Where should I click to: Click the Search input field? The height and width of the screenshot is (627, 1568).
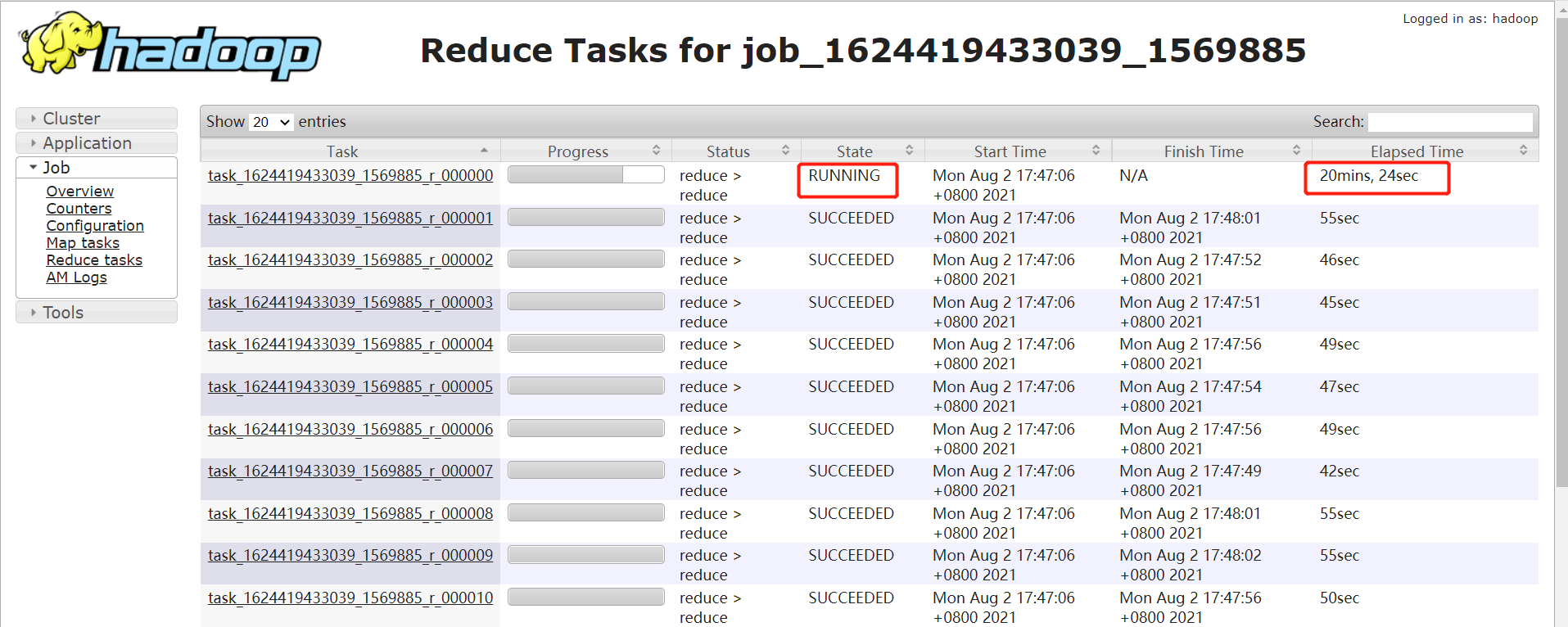(1450, 122)
